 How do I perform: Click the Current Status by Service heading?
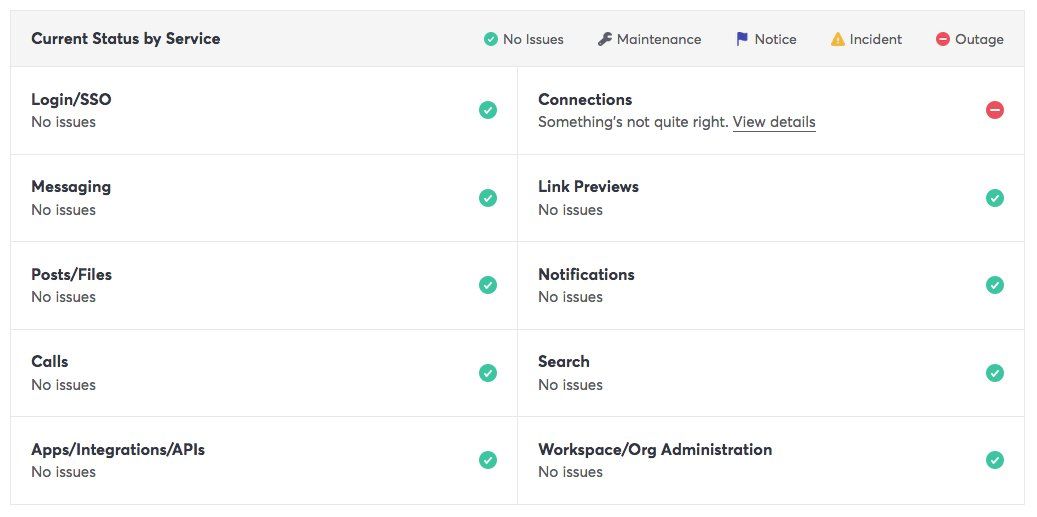(x=126, y=39)
